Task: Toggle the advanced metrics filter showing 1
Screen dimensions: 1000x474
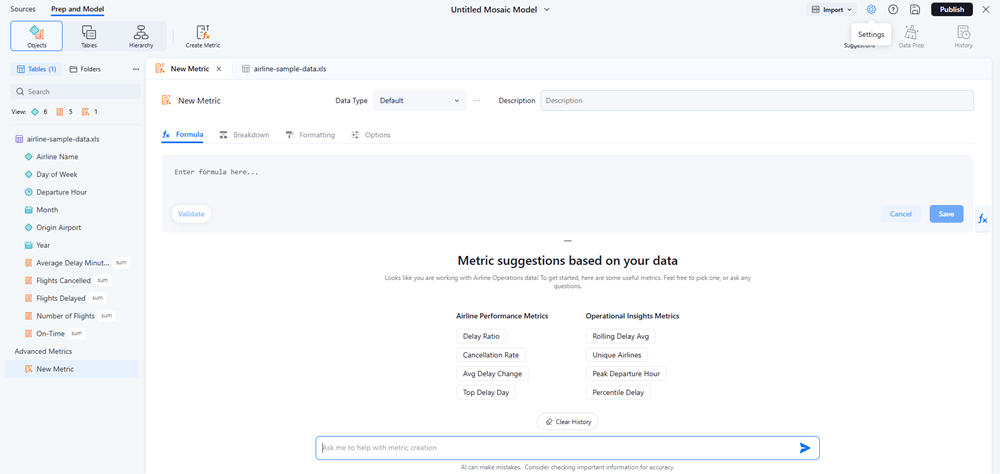Action: pos(90,112)
